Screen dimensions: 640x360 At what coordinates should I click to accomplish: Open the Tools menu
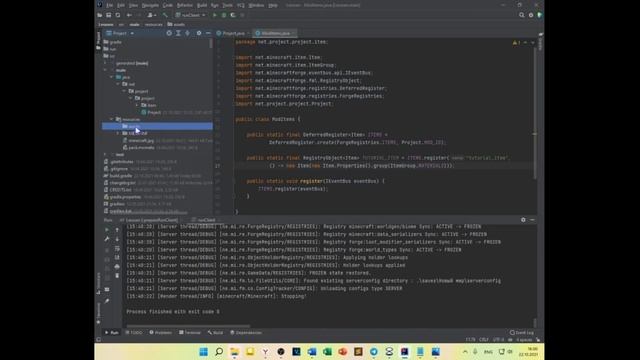(227, 5)
